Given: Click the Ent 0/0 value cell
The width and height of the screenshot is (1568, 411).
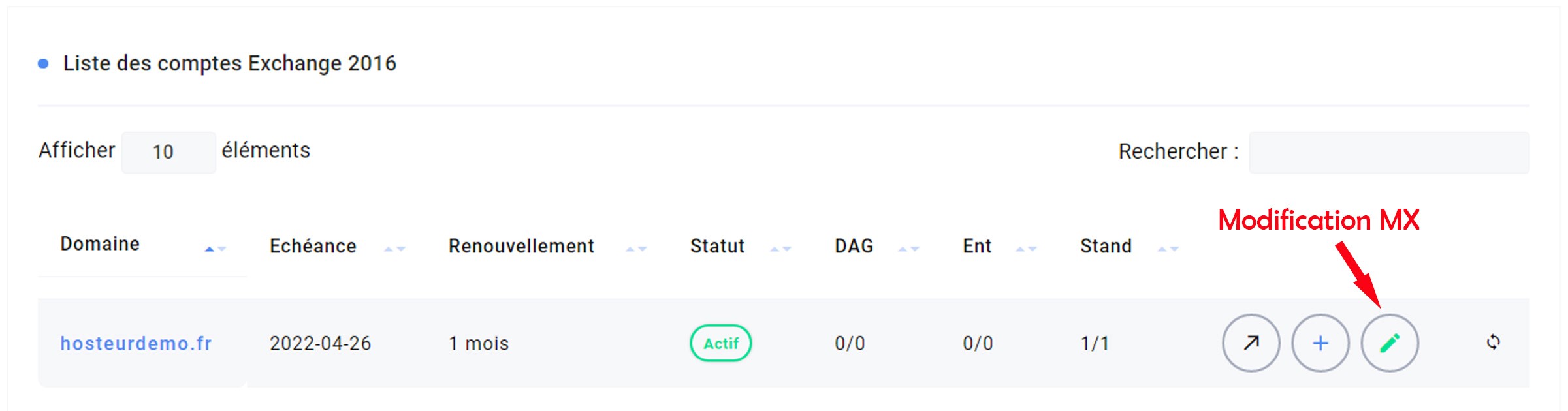Looking at the screenshot, I should (x=978, y=343).
